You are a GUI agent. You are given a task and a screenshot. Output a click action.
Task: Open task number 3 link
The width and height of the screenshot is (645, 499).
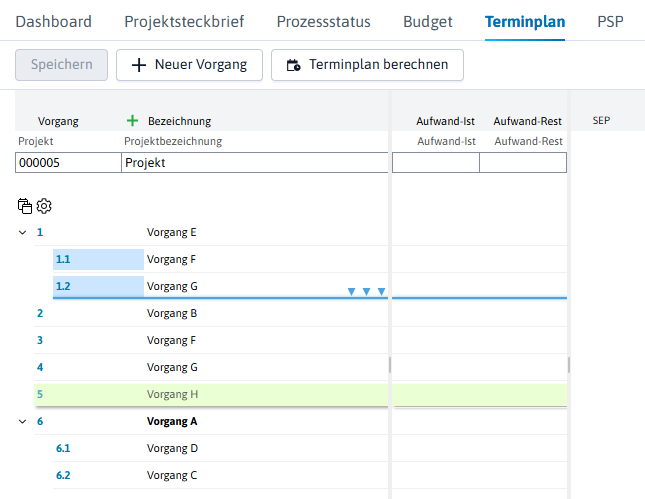tap(40, 340)
